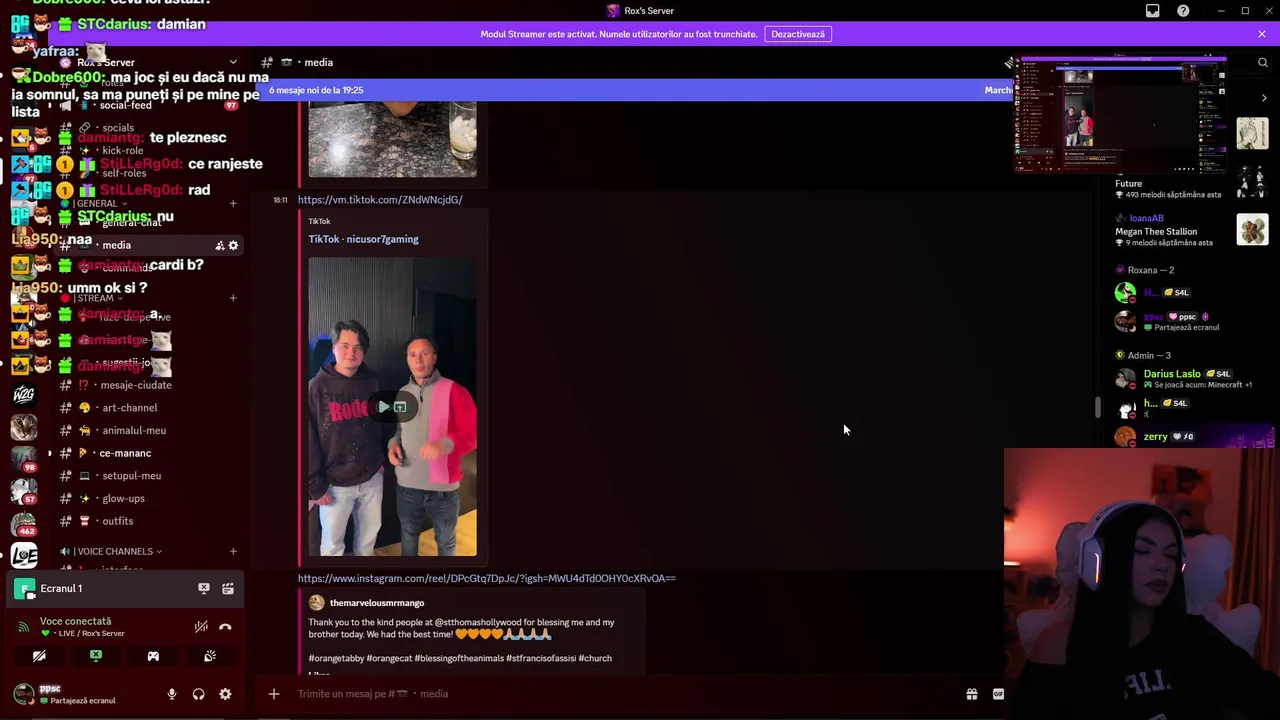Open server with 57 notification badge

tap(24, 491)
